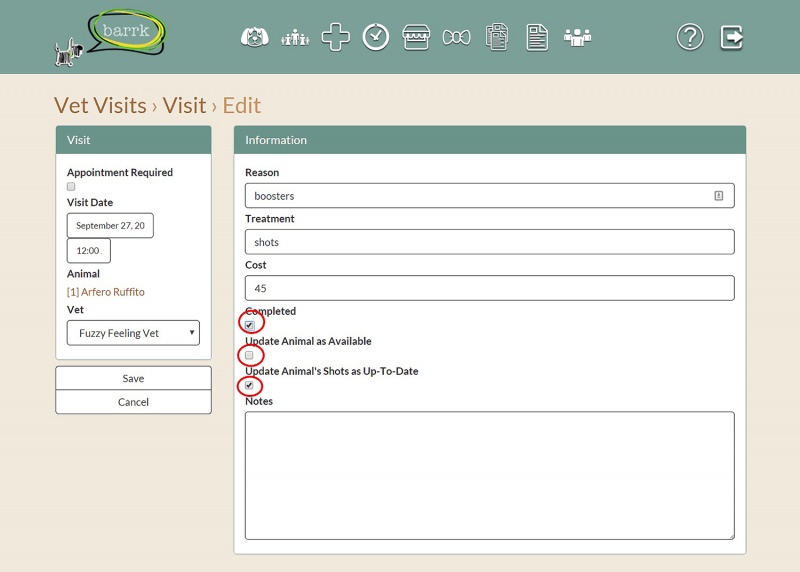Focus the Reason field containing boosters

pyautogui.click(x=490, y=195)
